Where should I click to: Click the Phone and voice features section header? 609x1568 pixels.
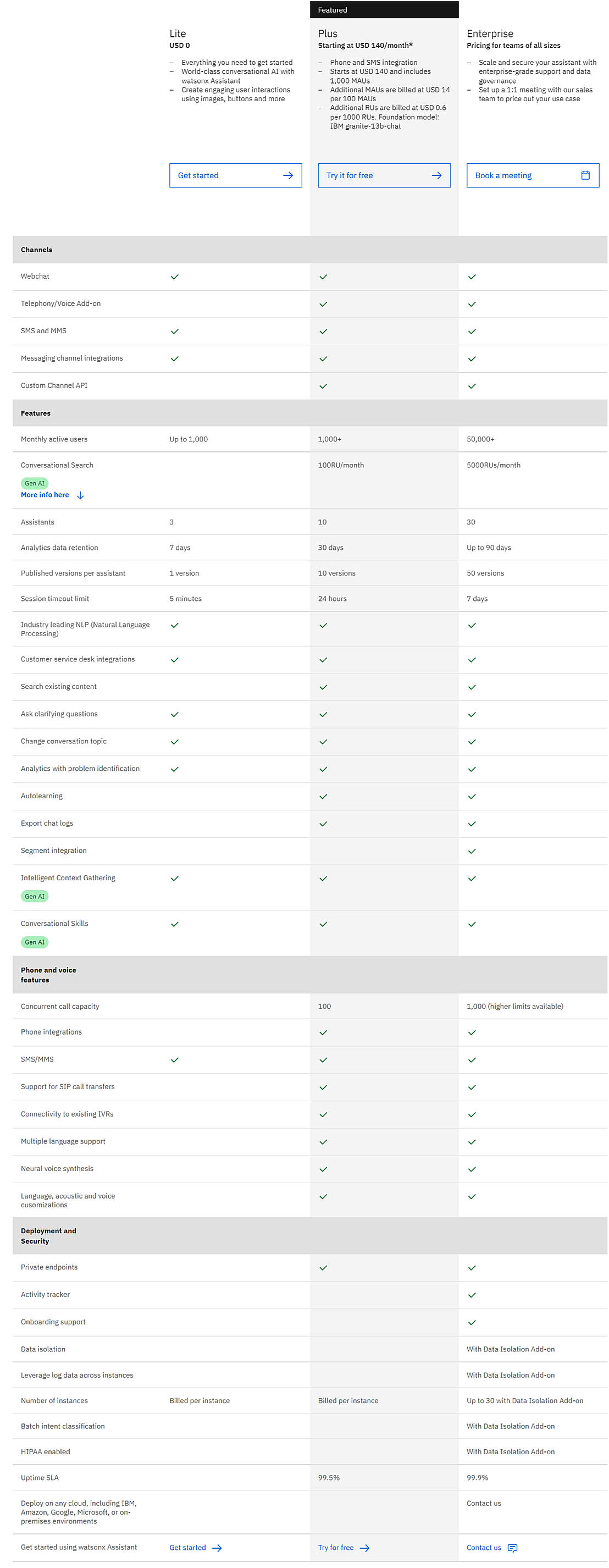[48, 975]
